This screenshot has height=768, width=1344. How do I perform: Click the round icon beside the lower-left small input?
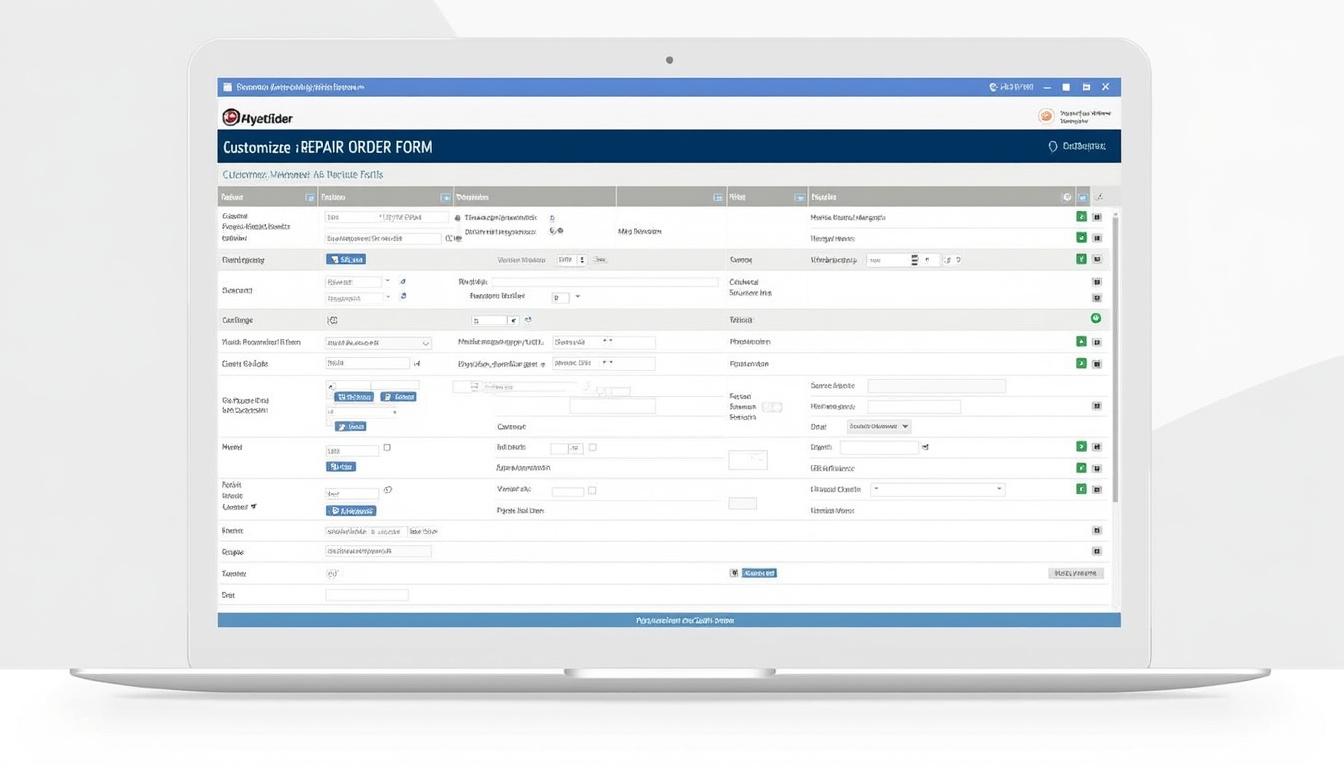(x=388, y=490)
